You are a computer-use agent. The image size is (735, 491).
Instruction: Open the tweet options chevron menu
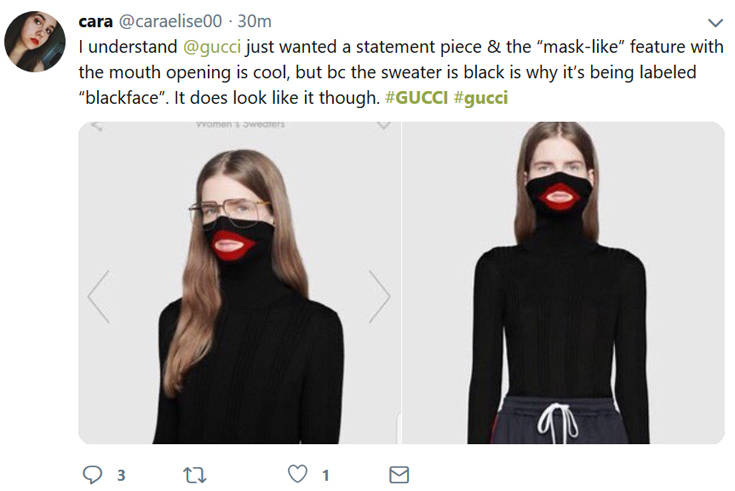(x=715, y=23)
